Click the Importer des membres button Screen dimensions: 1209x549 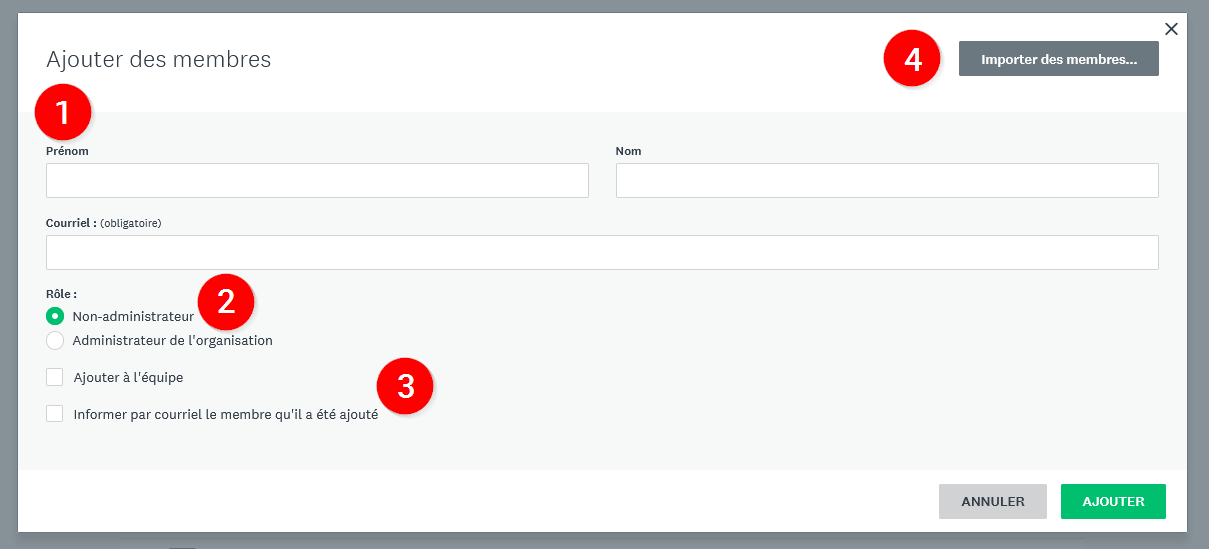click(x=1058, y=59)
